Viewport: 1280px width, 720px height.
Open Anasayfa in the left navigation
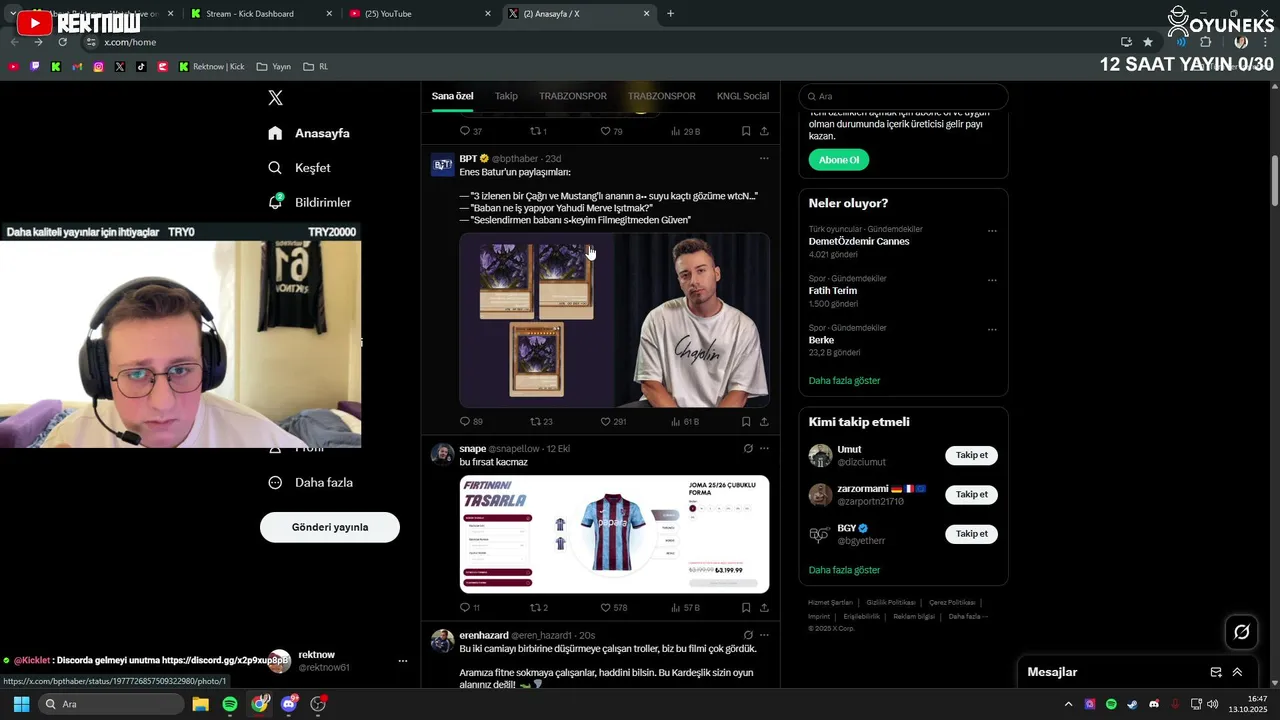tap(309, 133)
